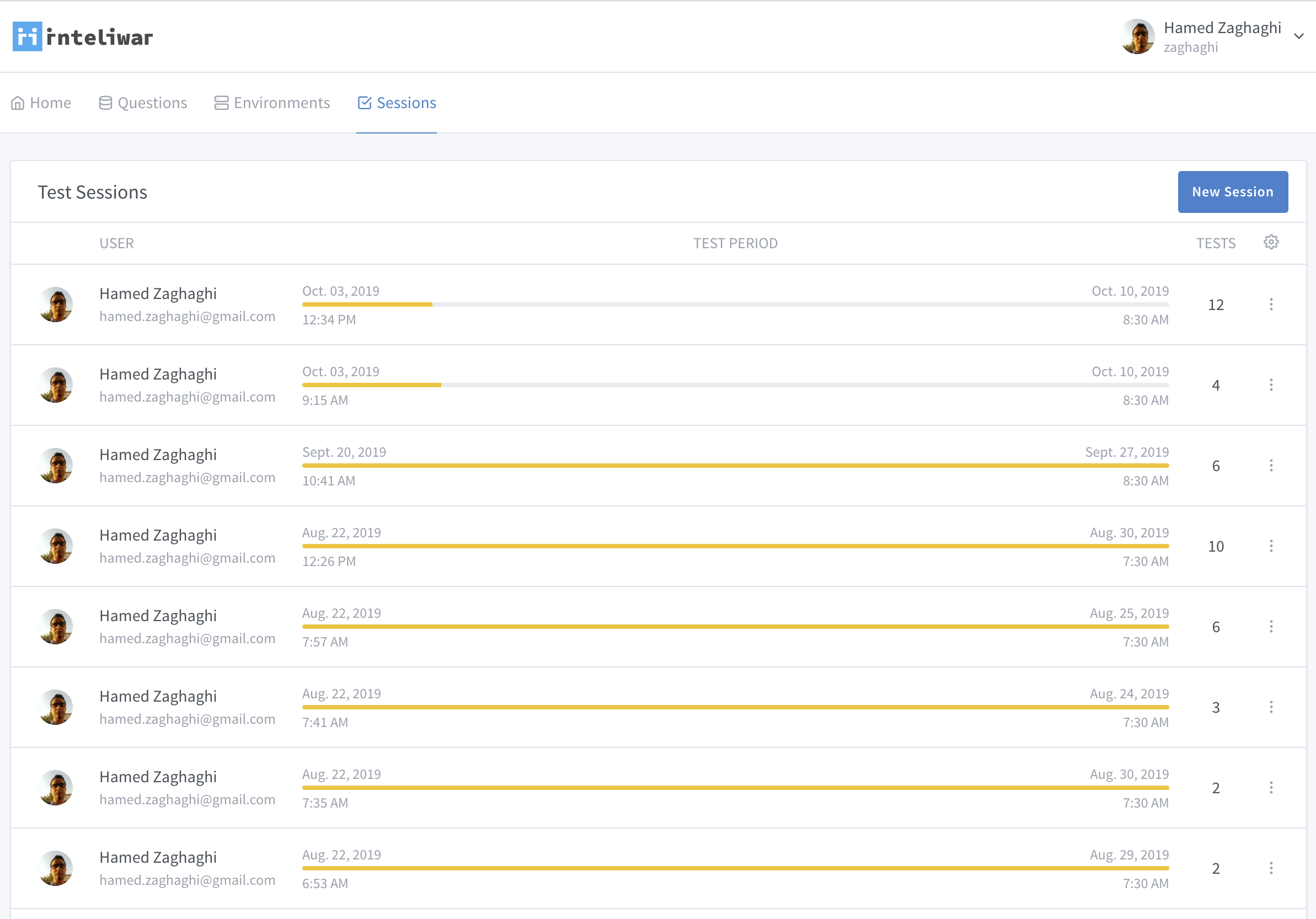Click the Questions database icon
1316x919 pixels.
pyautogui.click(x=105, y=103)
